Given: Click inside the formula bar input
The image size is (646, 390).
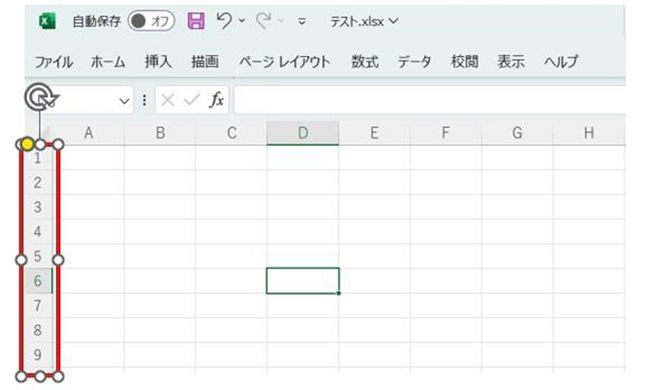Looking at the screenshot, I should [430, 100].
